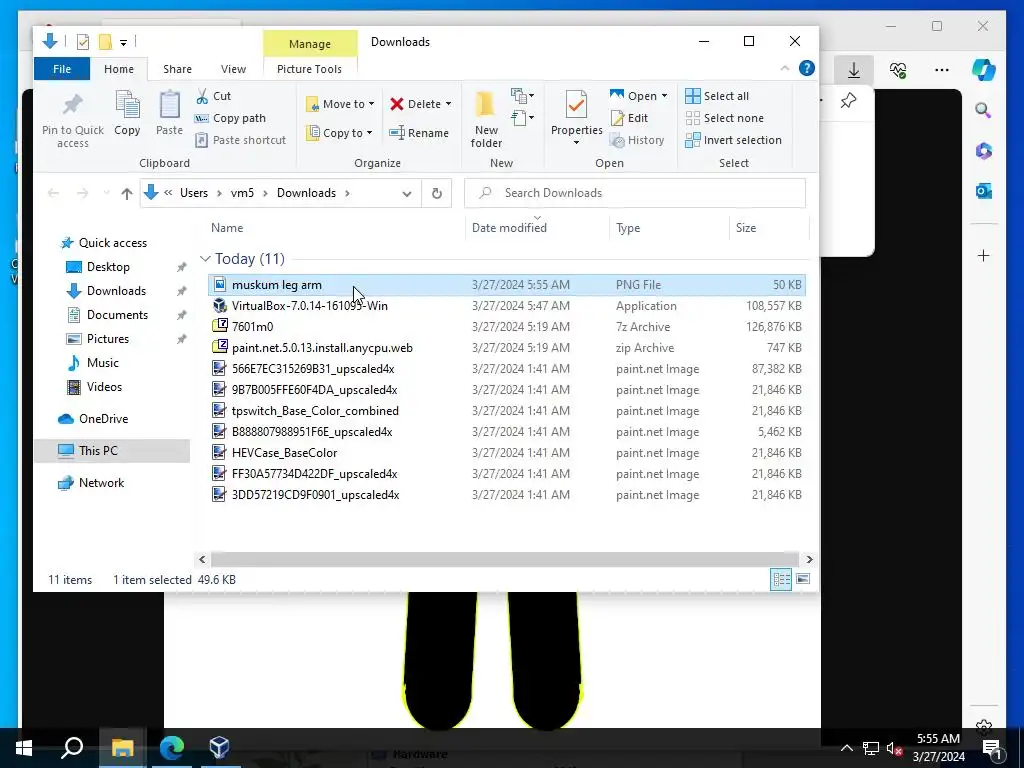Pin the Edge downloads panel
The height and width of the screenshot is (768, 1024).
(848, 101)
